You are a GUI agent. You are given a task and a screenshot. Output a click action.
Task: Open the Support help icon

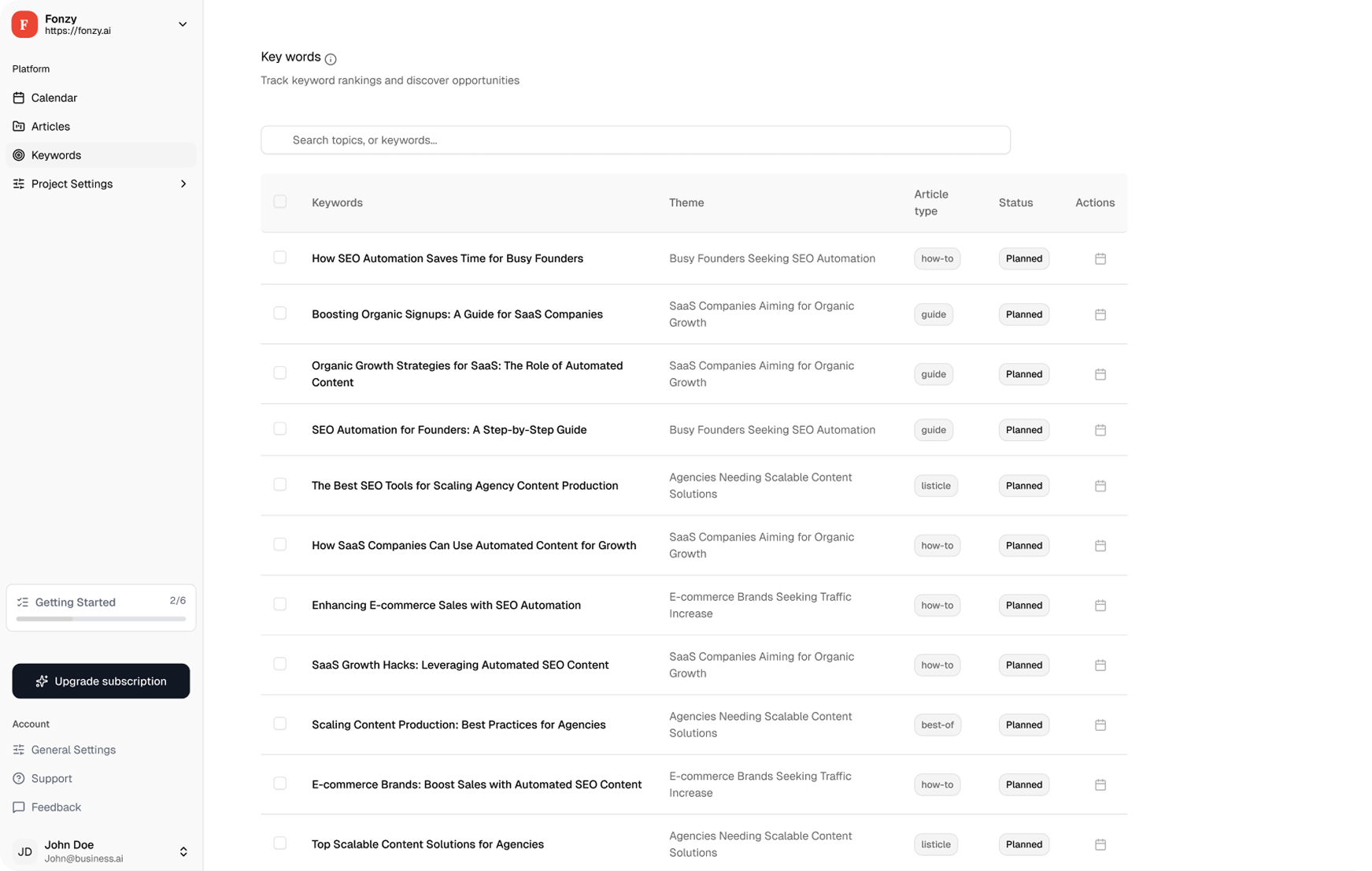click(18, 778)
